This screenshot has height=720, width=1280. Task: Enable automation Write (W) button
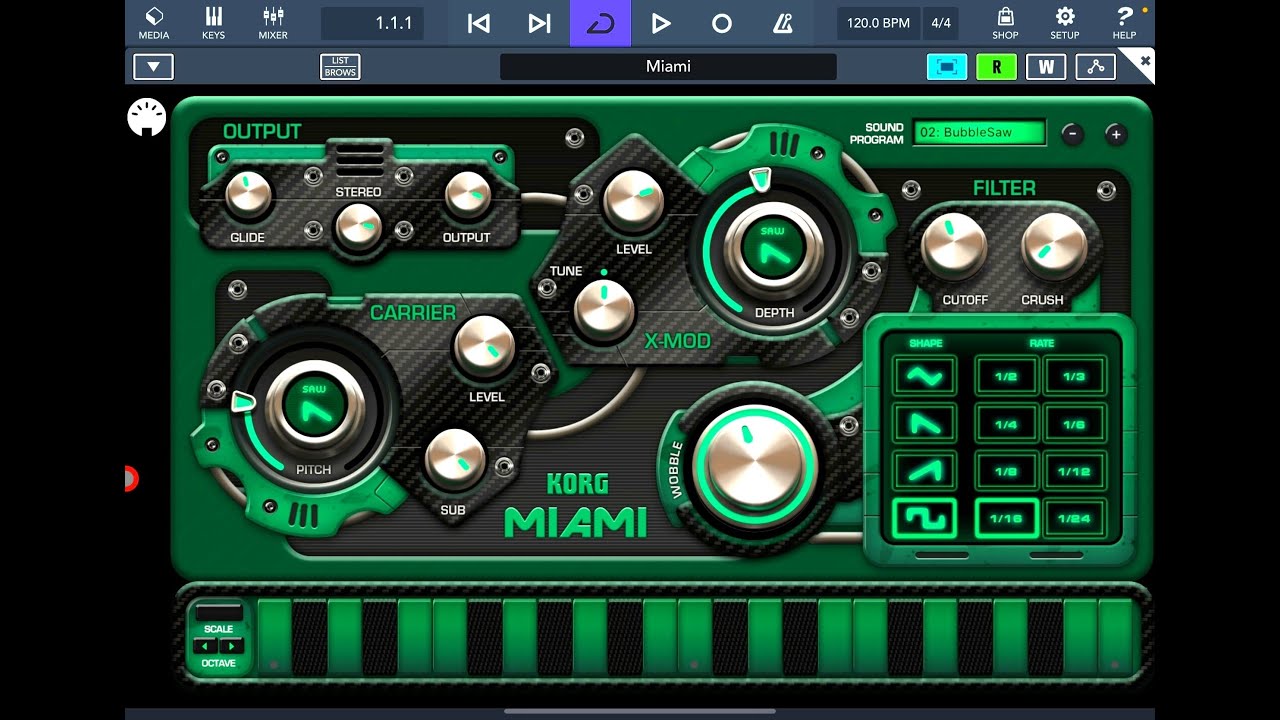[x=1046, y=67]
